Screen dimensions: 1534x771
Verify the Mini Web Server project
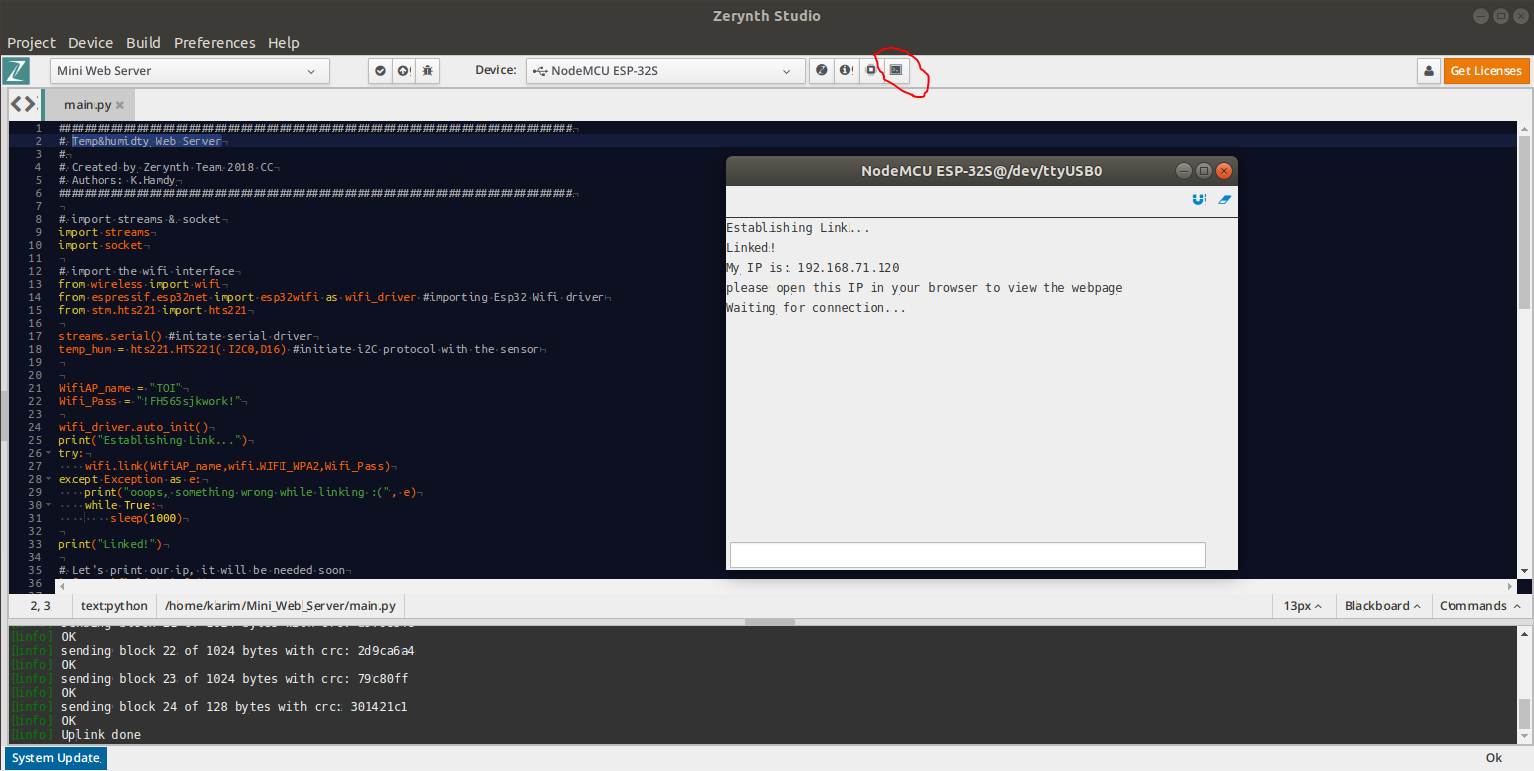tap(380, 71)
